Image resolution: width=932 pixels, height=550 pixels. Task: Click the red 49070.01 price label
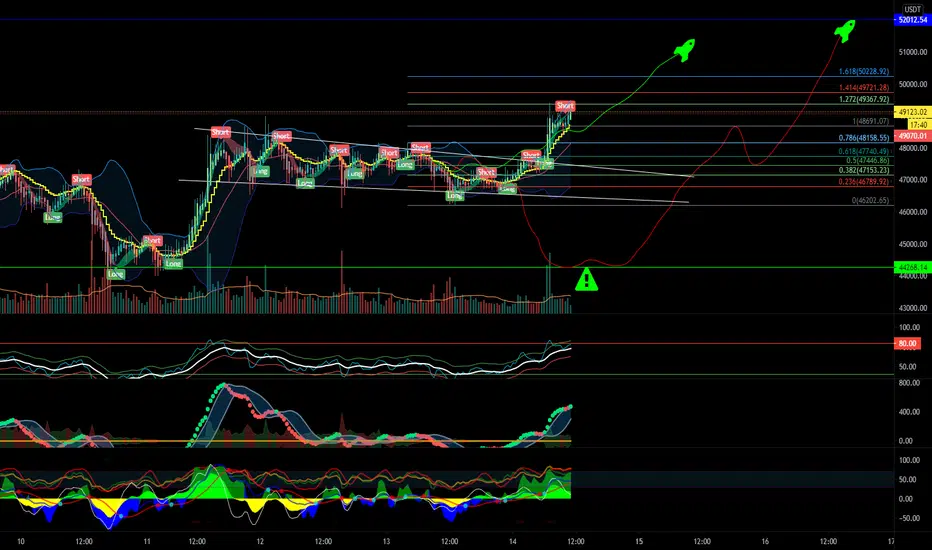pos(912,136)
